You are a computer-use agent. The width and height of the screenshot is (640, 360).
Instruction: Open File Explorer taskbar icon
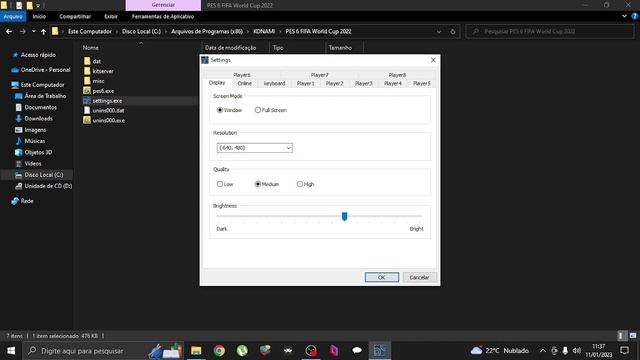tap(196, 351)
